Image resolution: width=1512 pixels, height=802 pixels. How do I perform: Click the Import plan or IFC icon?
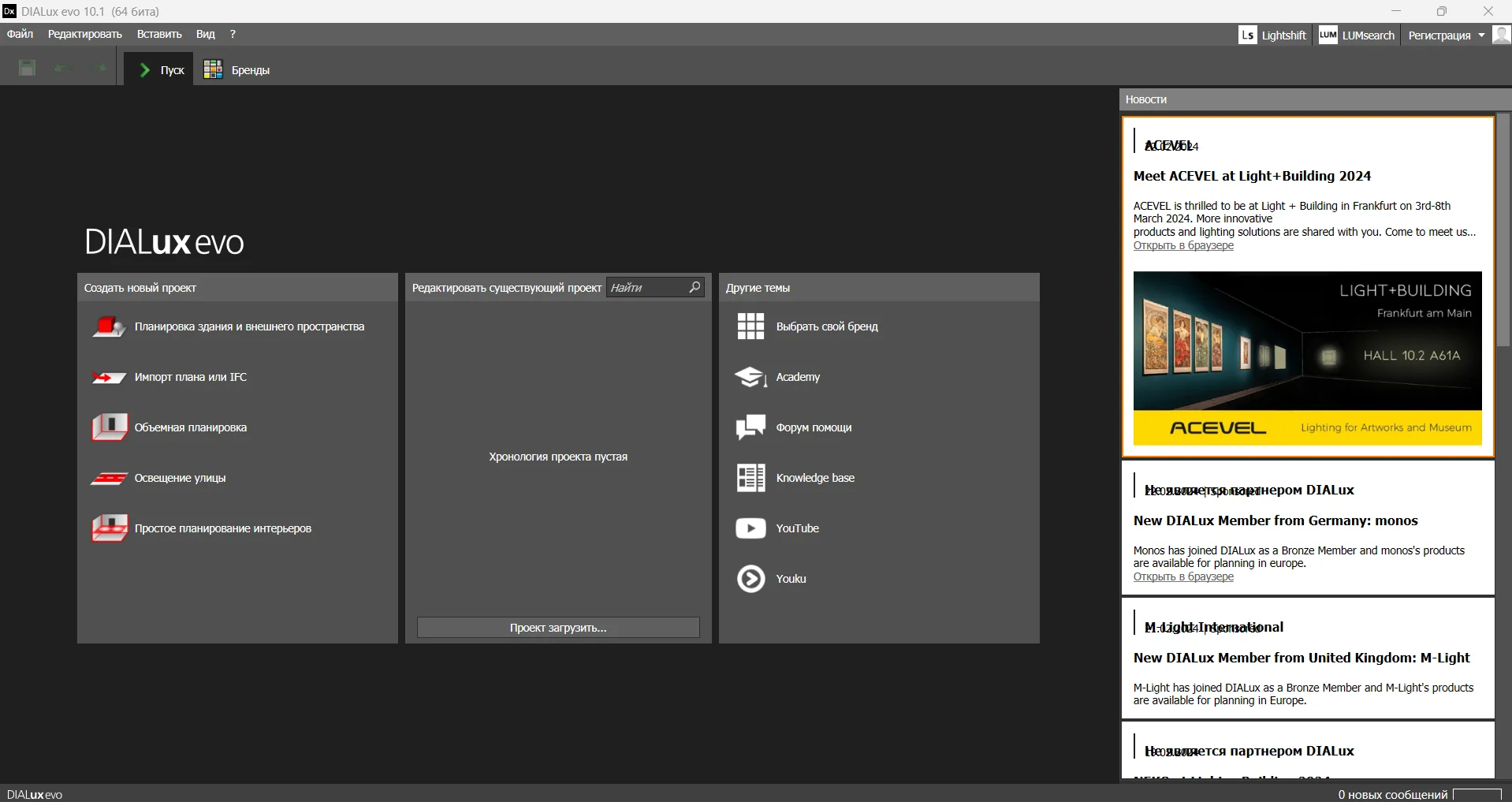click(x=109, y=377)
